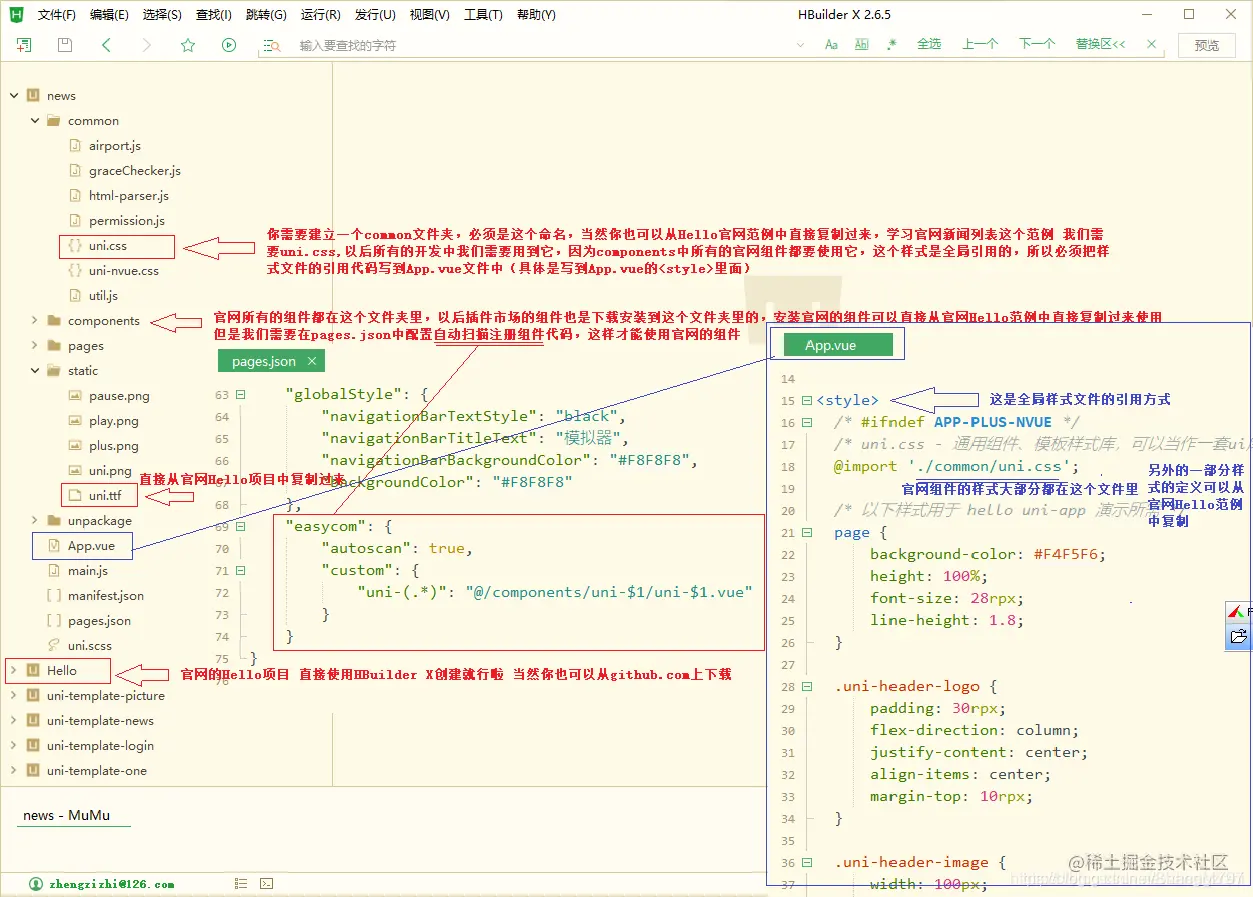Expand the components folder
The width and height of the screenshot is (1253, 897).
[35, 321]
